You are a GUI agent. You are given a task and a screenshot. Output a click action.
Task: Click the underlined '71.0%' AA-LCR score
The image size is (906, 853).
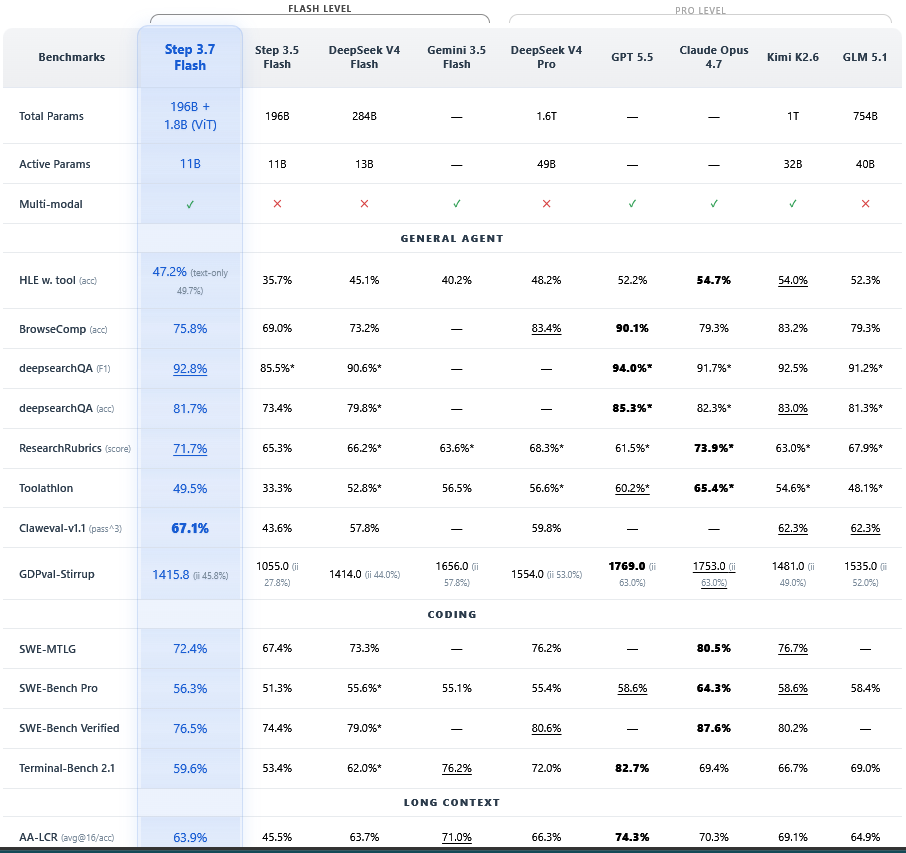(456, 837)
